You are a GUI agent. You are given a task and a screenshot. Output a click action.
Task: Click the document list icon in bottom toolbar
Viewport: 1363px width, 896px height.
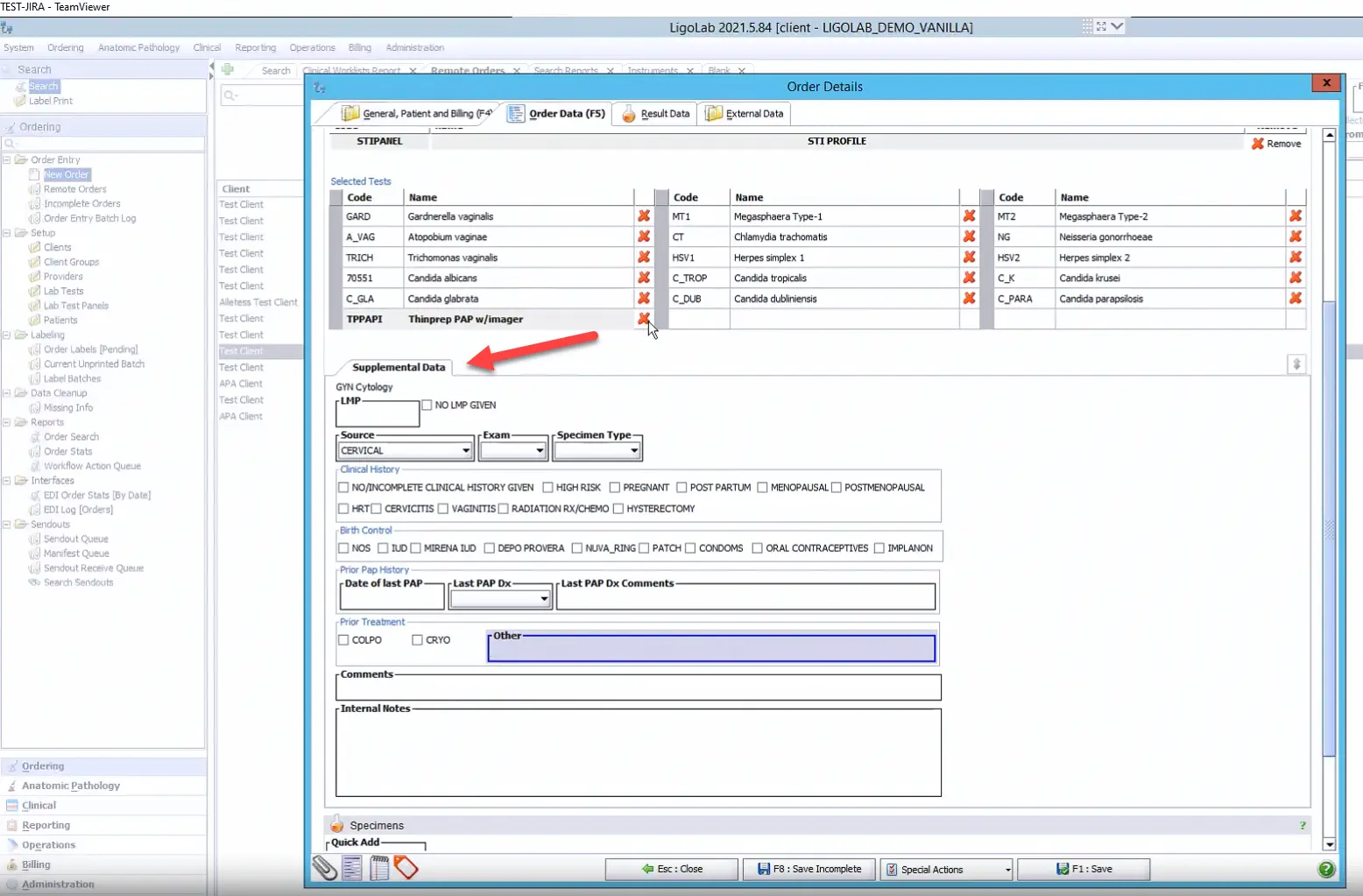click(352, 868)
